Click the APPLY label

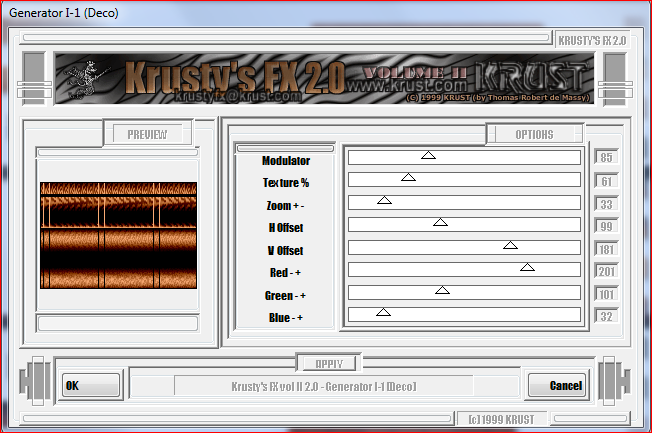coord(328,363)
